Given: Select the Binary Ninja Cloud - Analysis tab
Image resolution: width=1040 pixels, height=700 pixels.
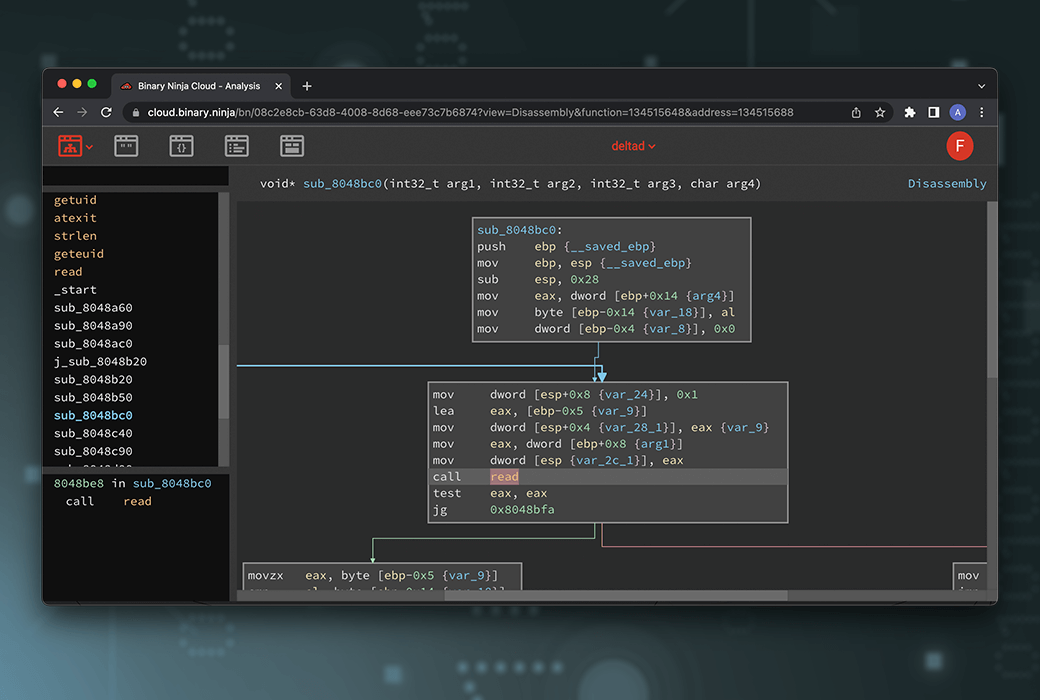Looking at the screenshot, I should coord(198,86).
